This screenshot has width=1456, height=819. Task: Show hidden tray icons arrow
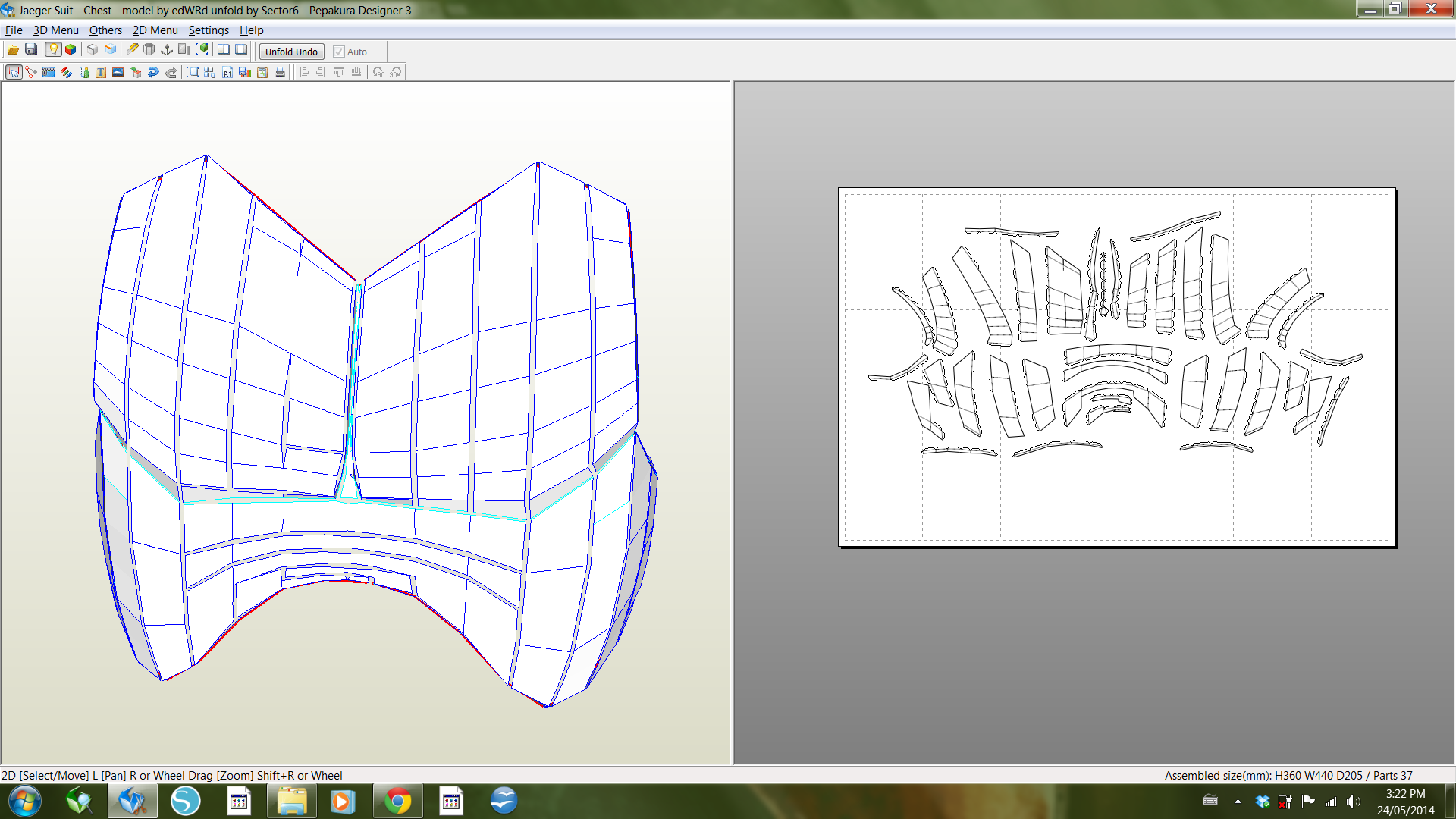(x=1238, y=801)
